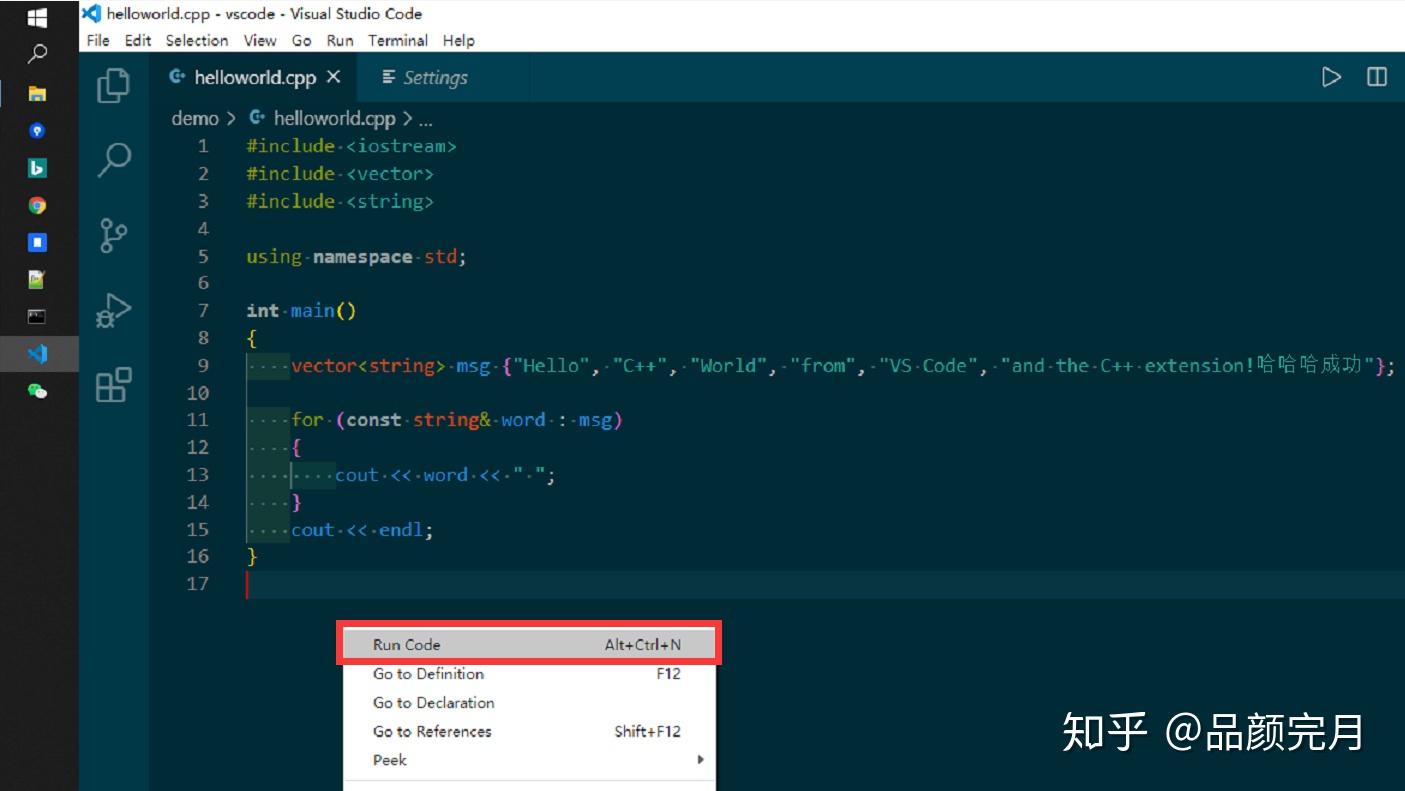Screen dimensions: 1405x791
Task: Click main() on line 7
Action: pos(323,311)
